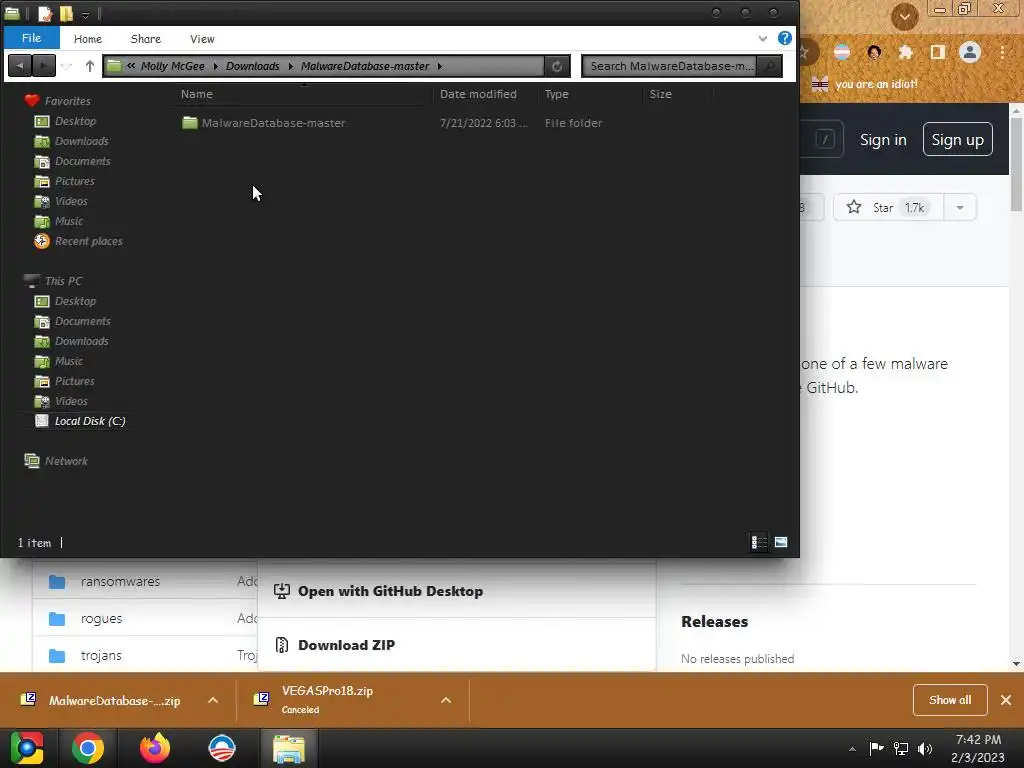
Task: Click Search MalwareDatabase-master field
Action: pyautogui.click(x=670, y=66)
